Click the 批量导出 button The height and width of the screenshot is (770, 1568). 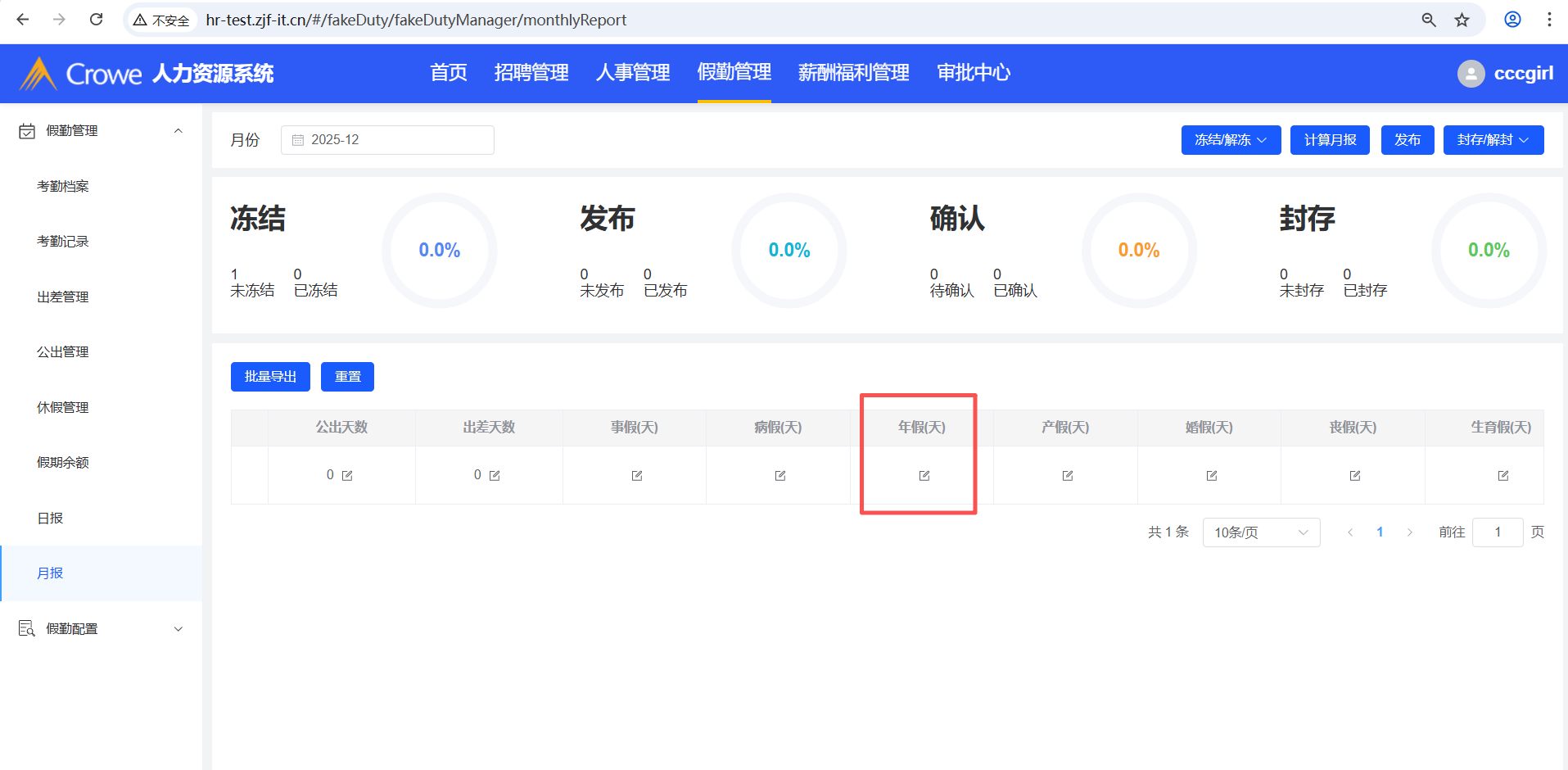(270, 377)
